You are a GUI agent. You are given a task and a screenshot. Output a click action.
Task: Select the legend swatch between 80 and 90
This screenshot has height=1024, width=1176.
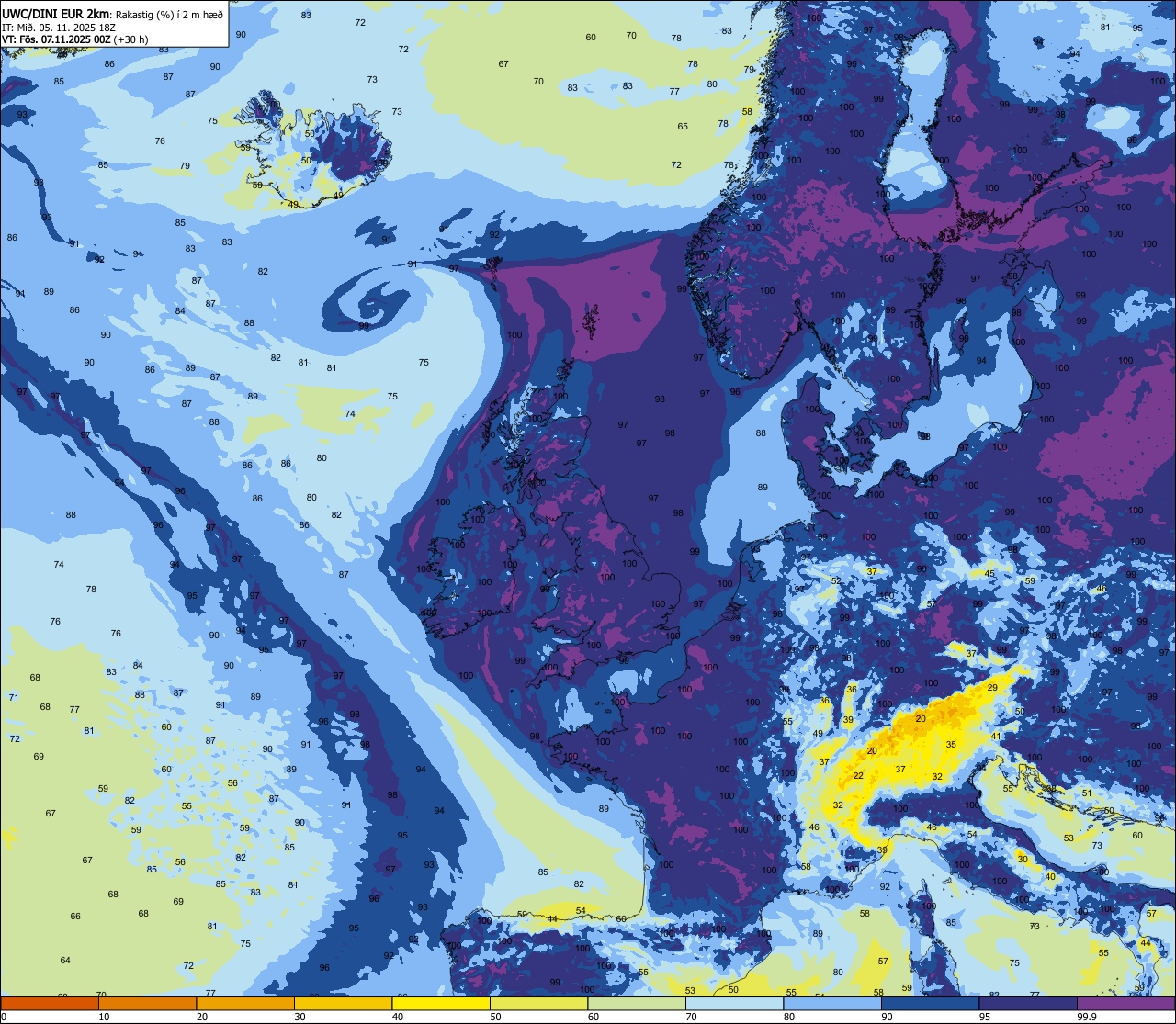pos(831,1003)
